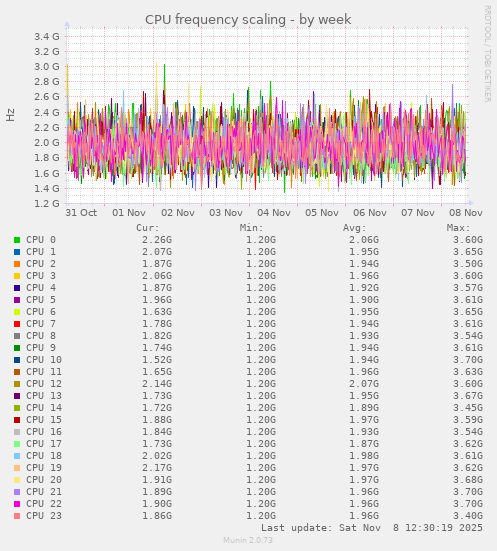Click the 'CPU 17' legend label
497x551 pixels.
[x=44, y=444]
